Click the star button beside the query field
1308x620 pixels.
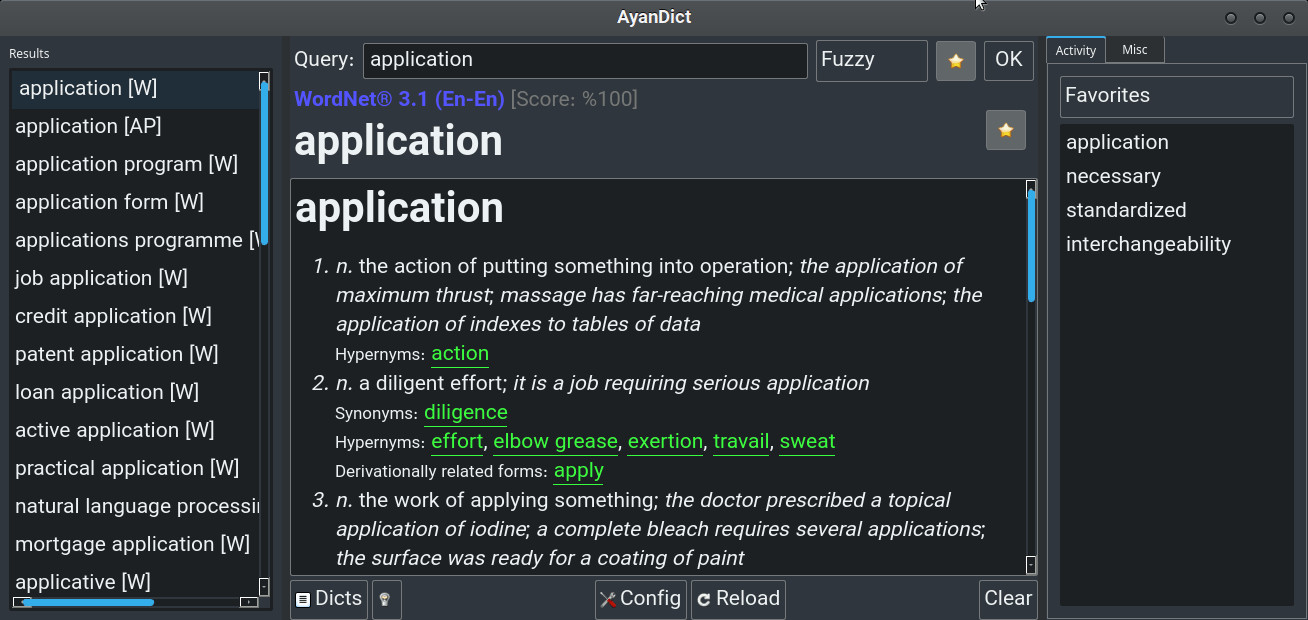[955, 61]
